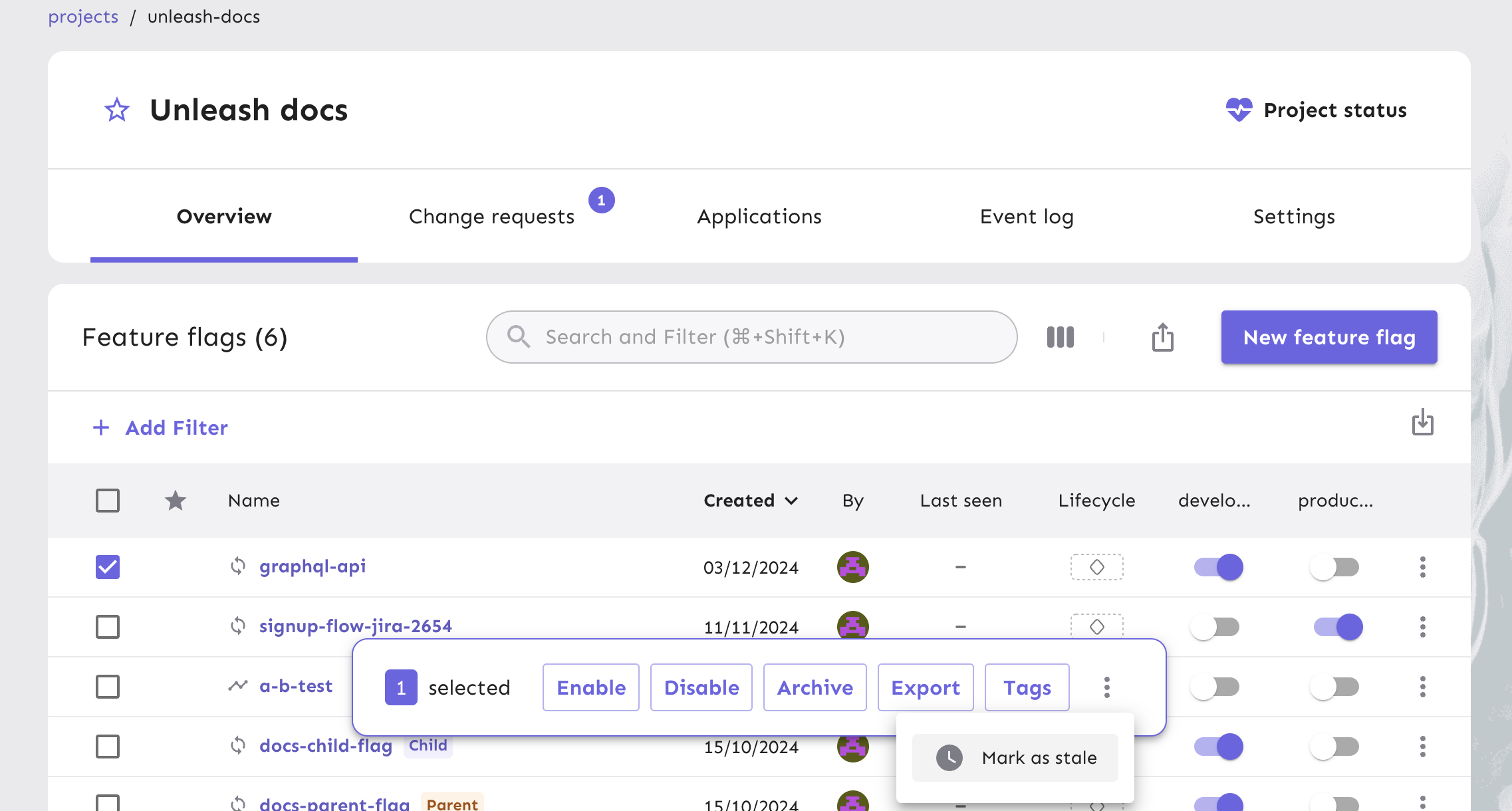Click the recycling/flag type icon for graphql-api
The height and width of the screenshot is (811, 1512).
[237, 565]
